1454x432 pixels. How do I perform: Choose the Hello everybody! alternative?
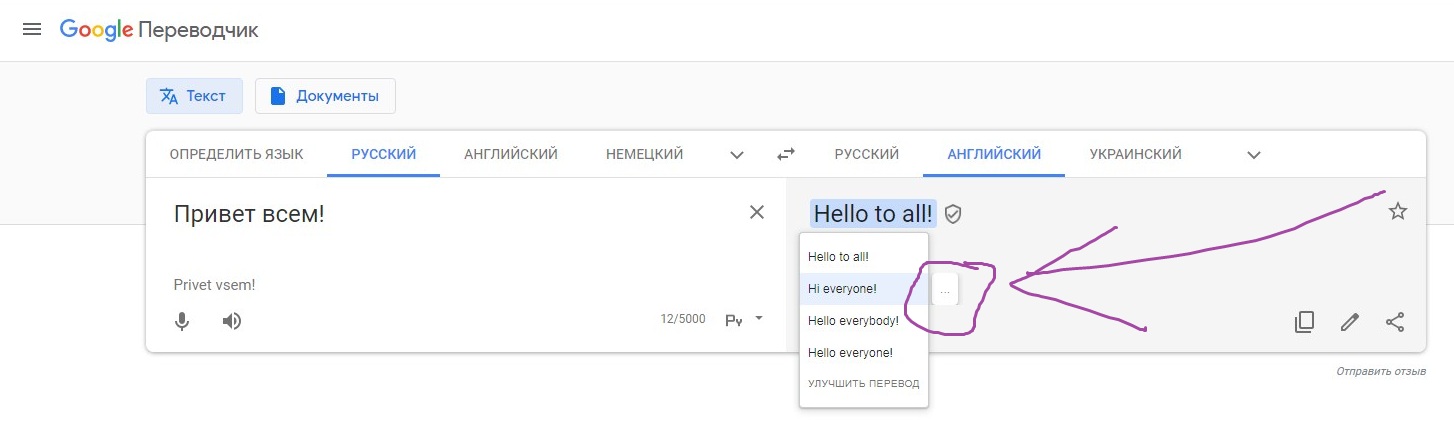pyautogui.click(x=864, y=321)
